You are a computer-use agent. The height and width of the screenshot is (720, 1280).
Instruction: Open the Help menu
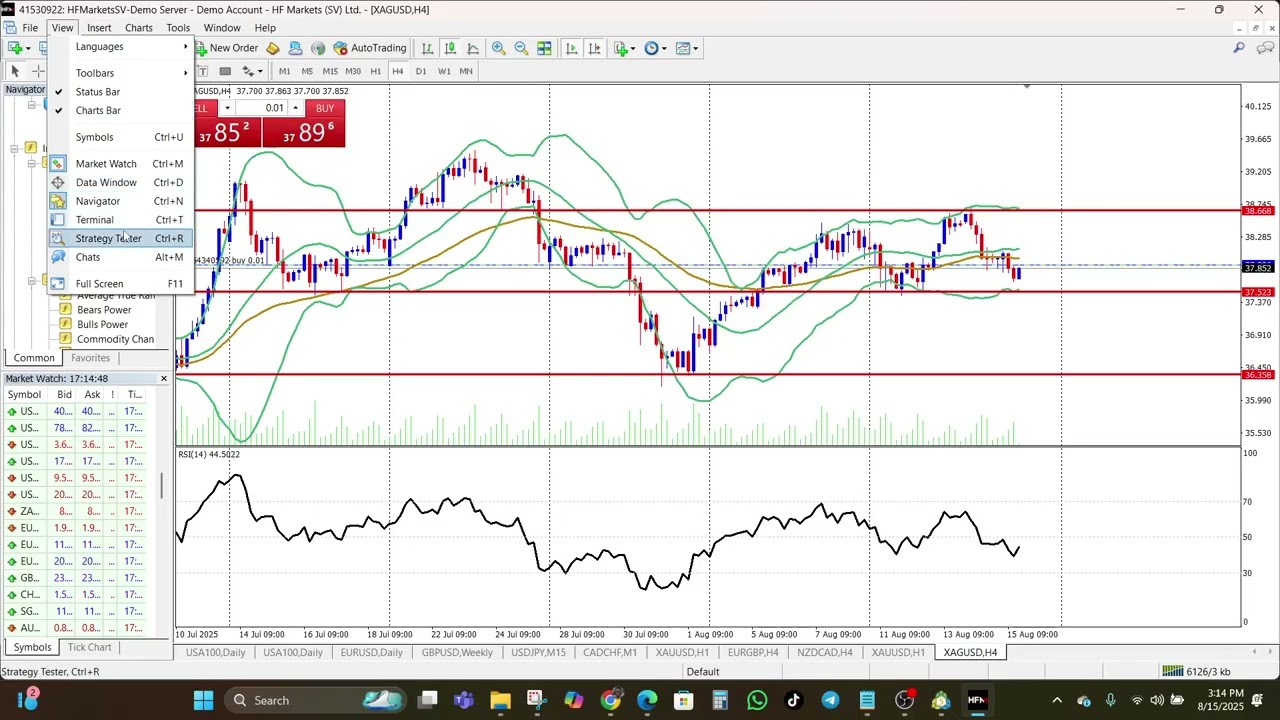265,27
